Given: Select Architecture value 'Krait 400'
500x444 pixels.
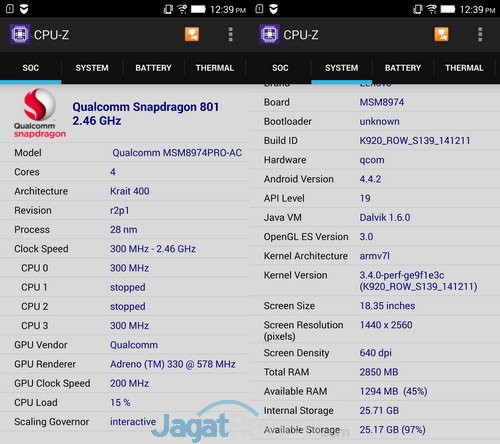Looking at the screenshot, I should [x=130, y=191].
